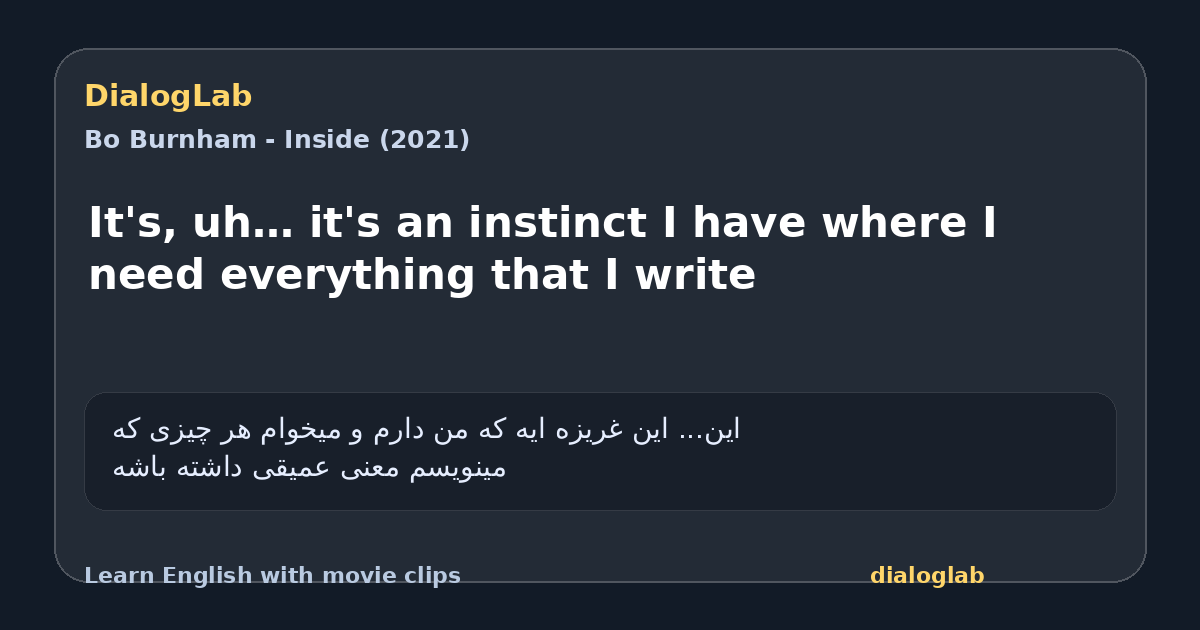Click the word "It's" starting the quote
This screenshot has height=630, width=1200.
pos(132,223)
